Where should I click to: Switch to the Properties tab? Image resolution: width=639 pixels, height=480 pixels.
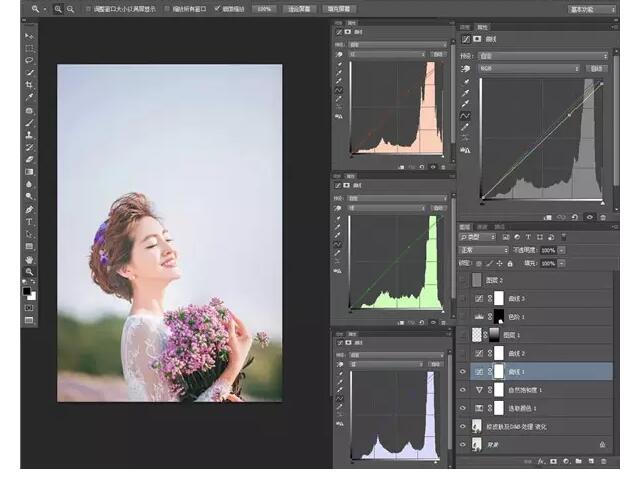click(x=482, y=27)
